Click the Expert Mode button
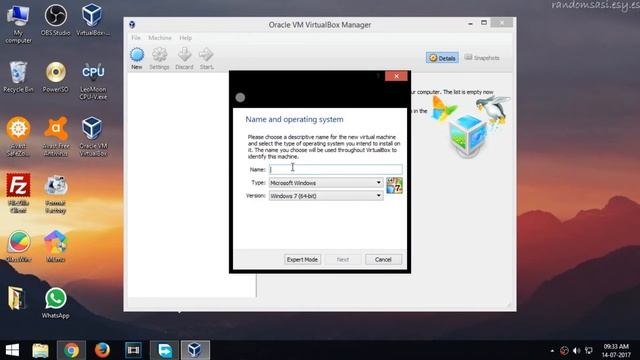Image resolution: width=640 pixels, height=360 pixels. pyautogui.click(x=302, y=260)
